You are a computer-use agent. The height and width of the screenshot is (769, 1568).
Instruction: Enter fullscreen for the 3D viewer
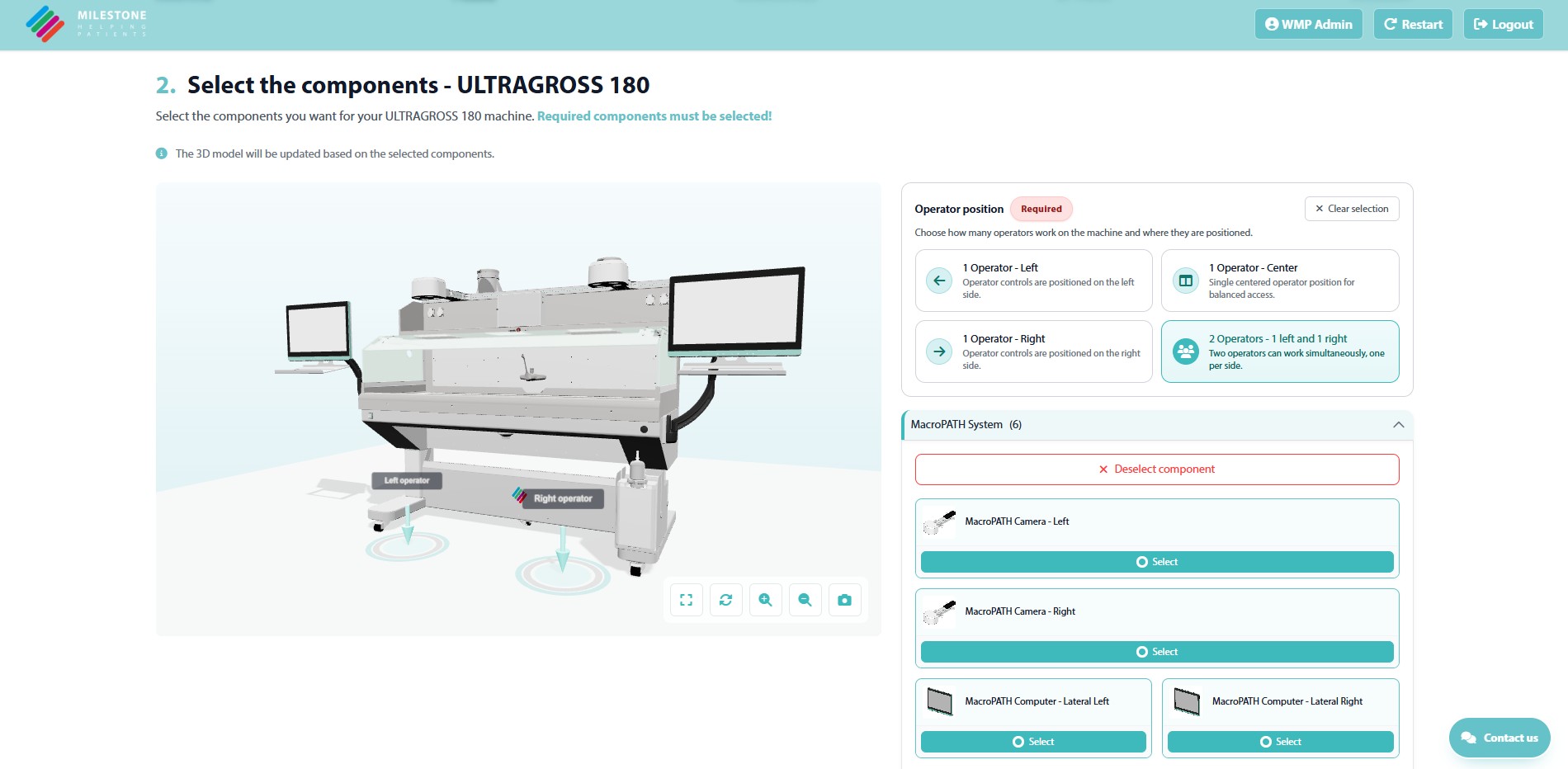click(686, 600)
